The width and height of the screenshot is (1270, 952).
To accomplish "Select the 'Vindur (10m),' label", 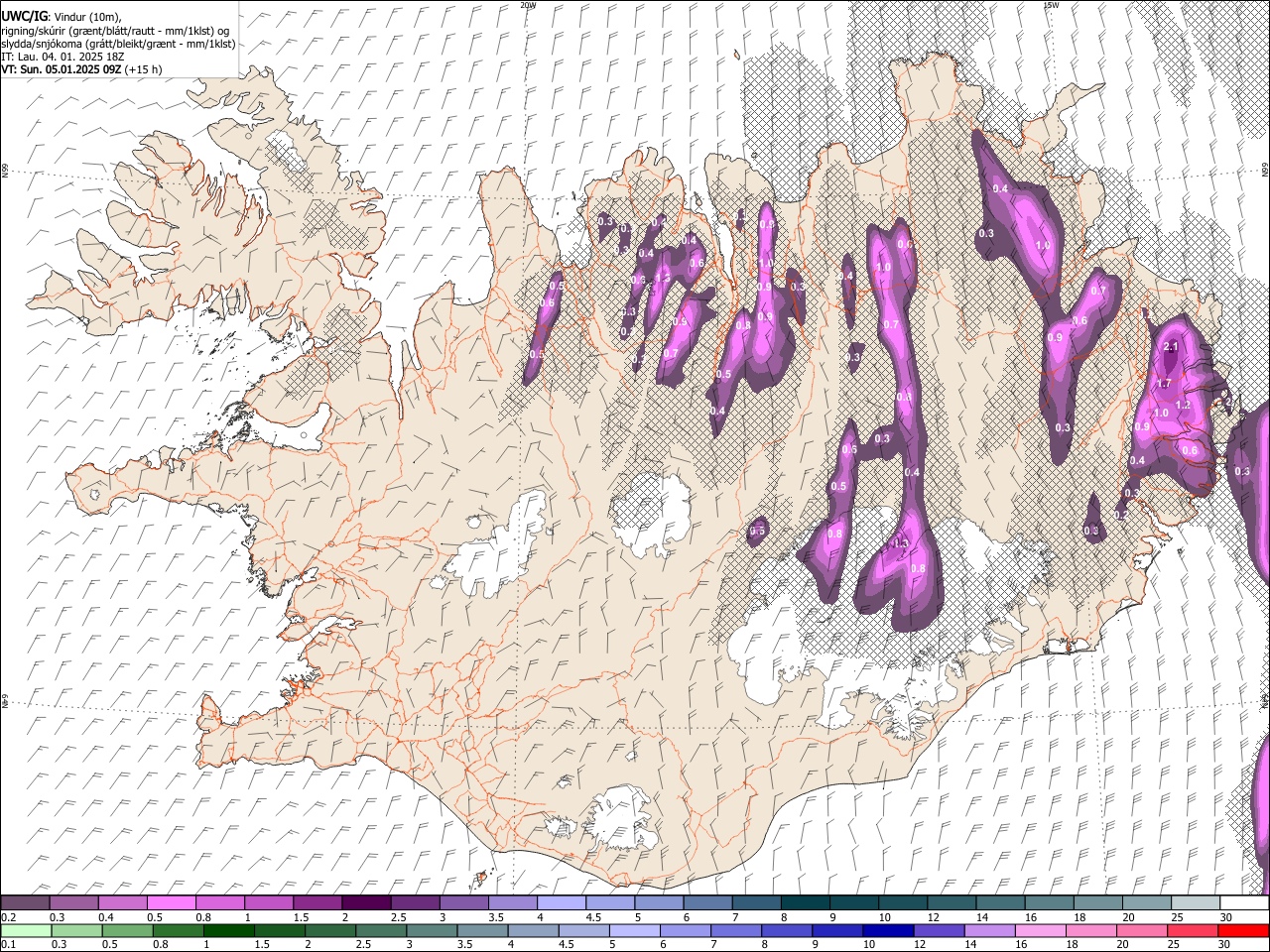I will tap(86, 16).
